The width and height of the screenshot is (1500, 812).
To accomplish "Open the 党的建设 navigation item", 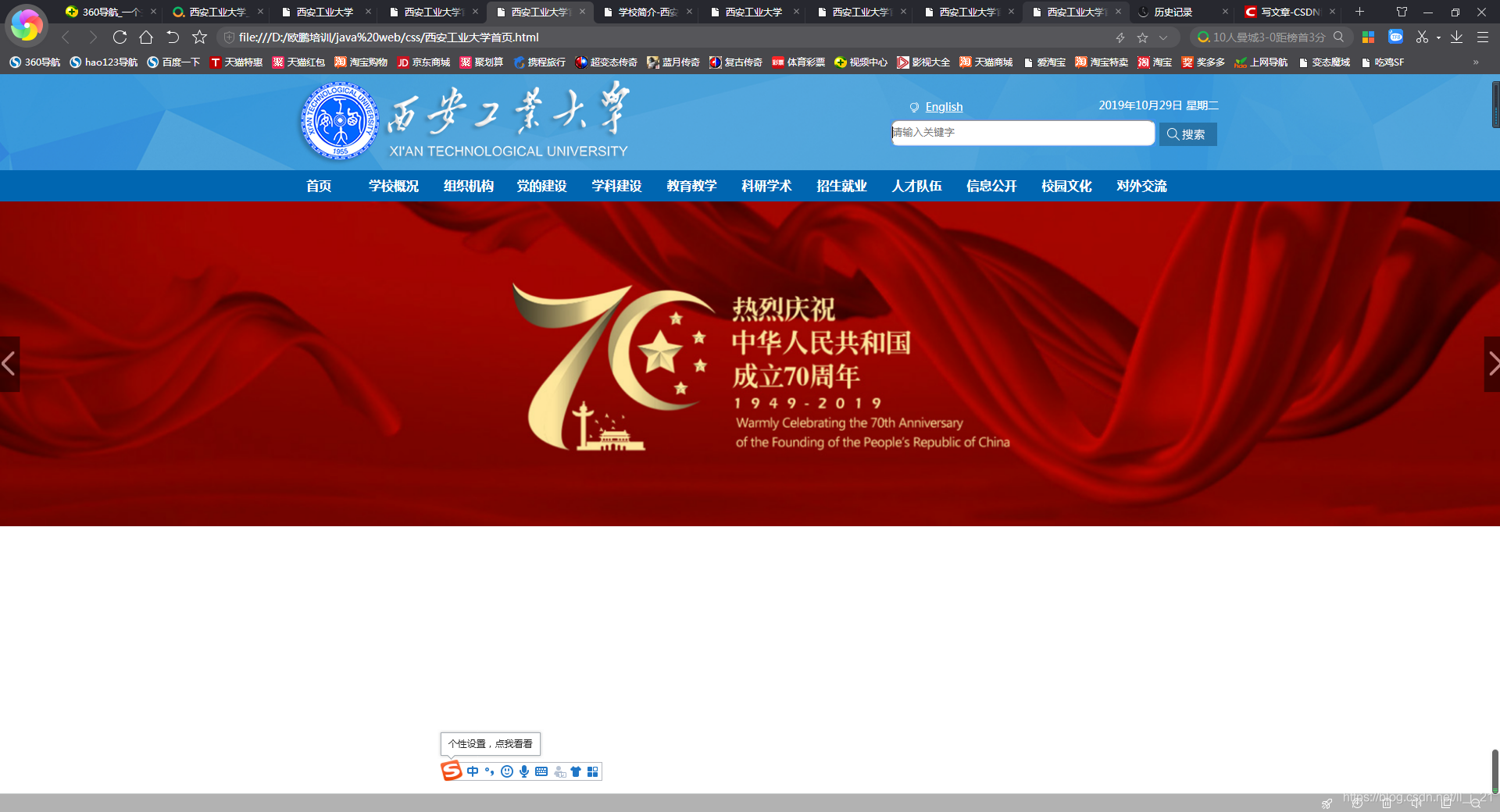I will click(x=541, y=186).
